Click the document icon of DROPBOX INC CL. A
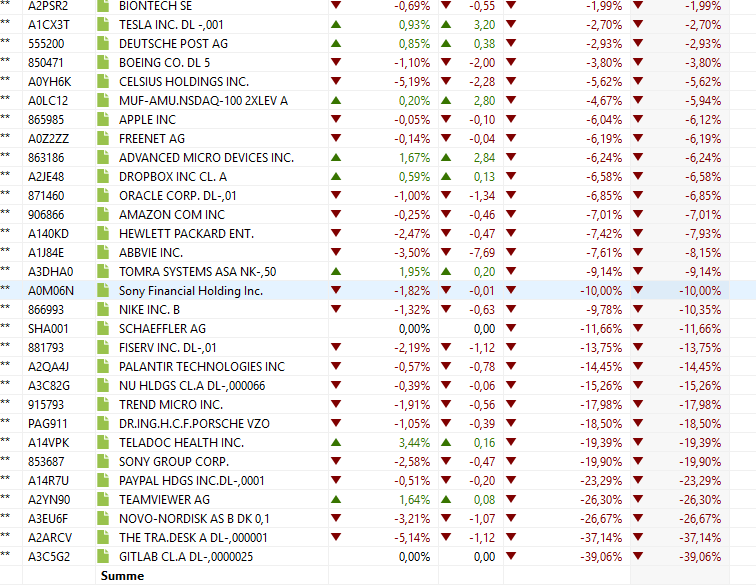756x585 pixels. [103, 177]
